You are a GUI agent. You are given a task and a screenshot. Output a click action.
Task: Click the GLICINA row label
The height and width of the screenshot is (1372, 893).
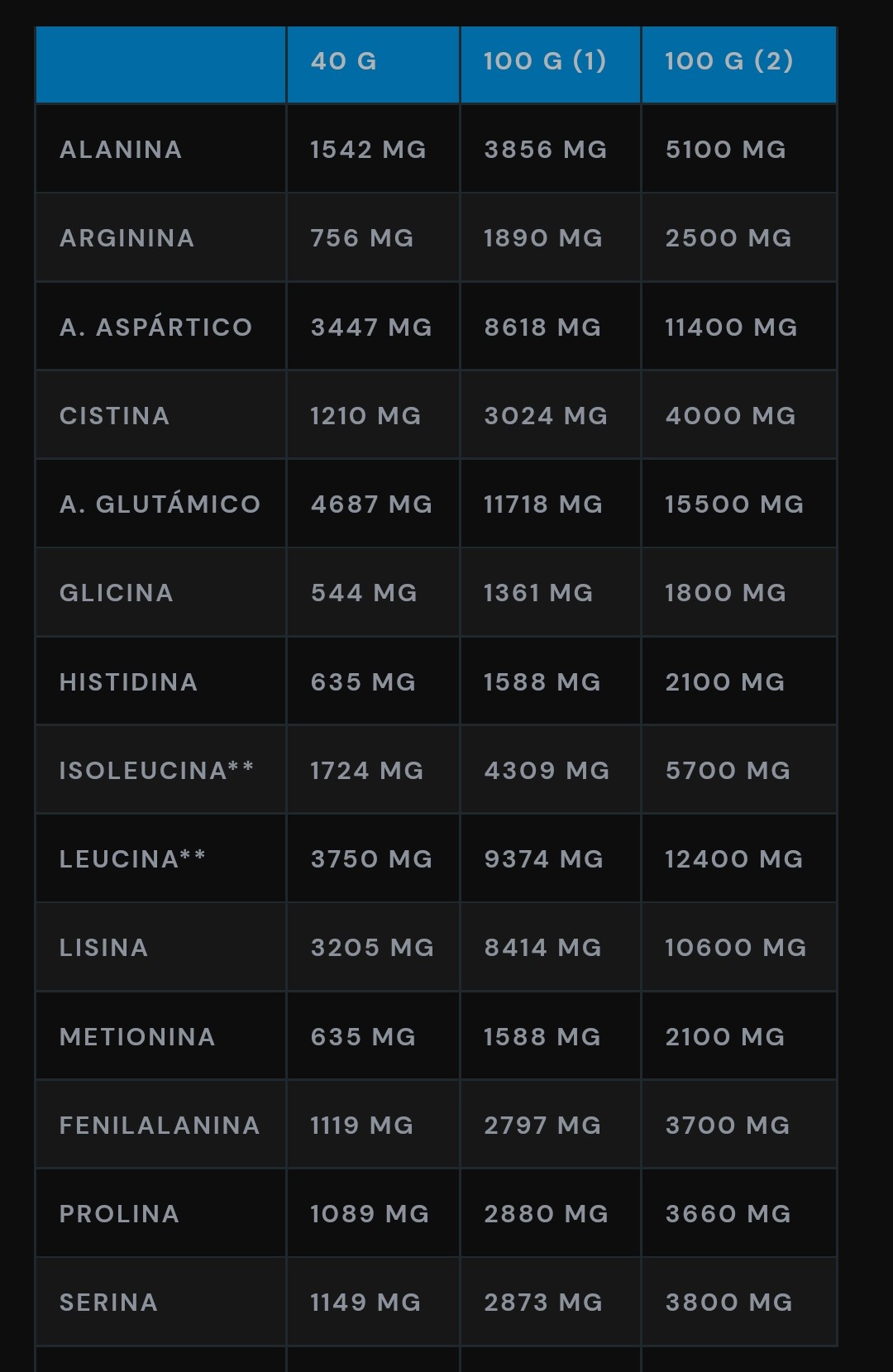click(x=117, y=593)
